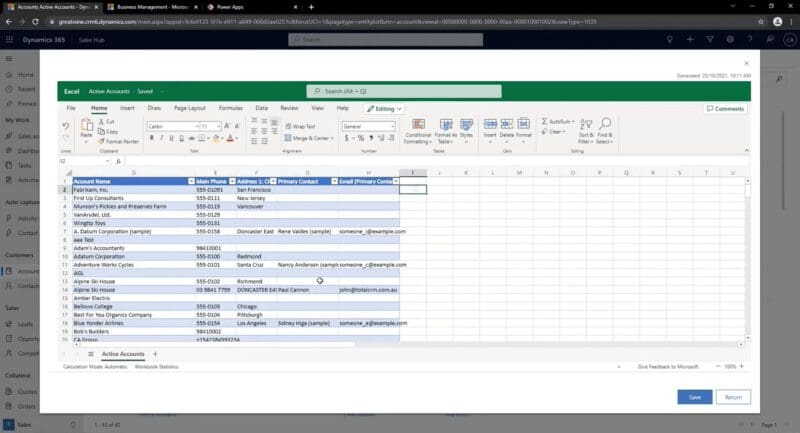Click the Delete cells icon

coord(507,124)
